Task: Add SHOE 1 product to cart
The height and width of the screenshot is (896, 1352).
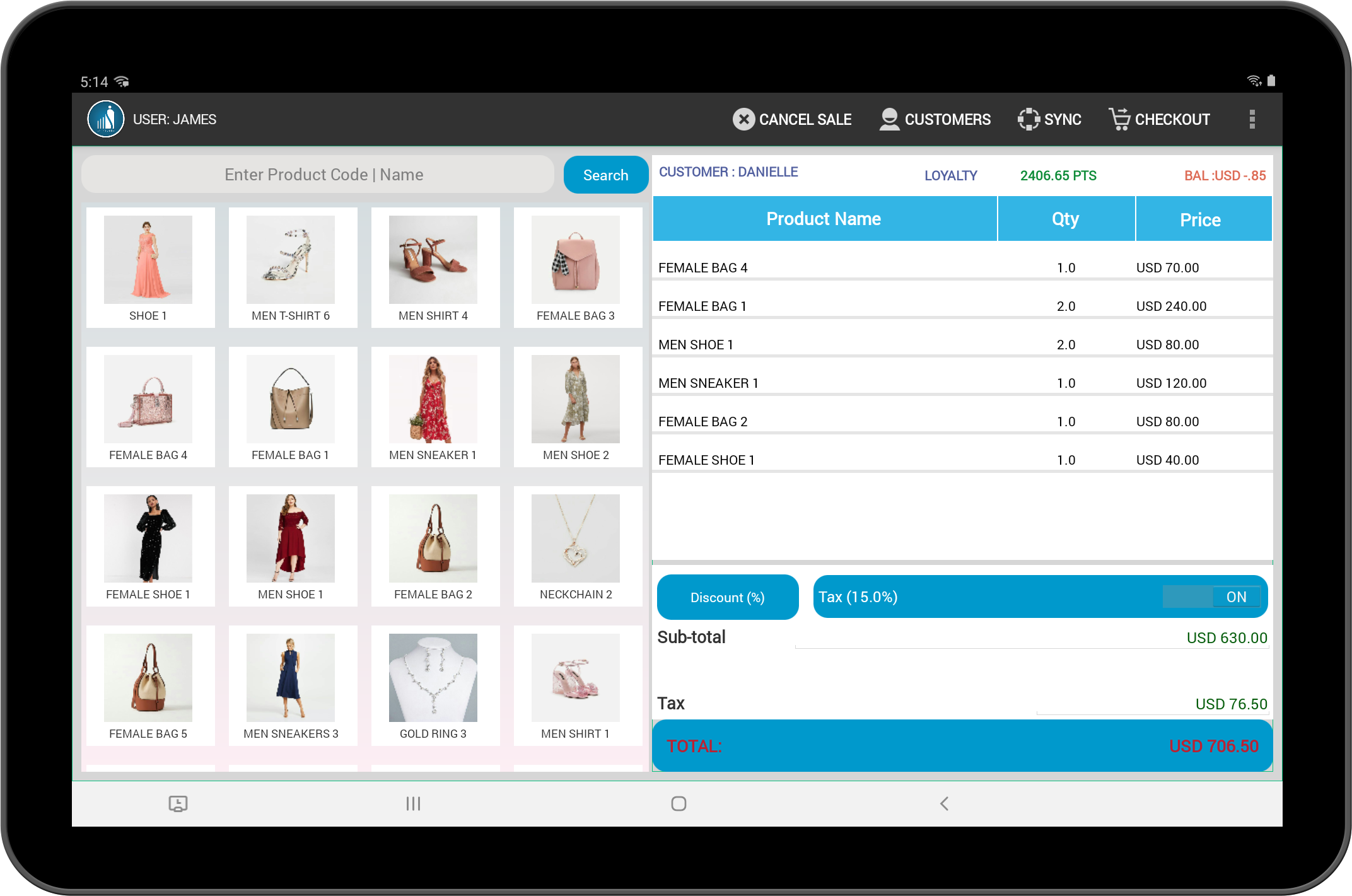Action: tap(151, 267)
